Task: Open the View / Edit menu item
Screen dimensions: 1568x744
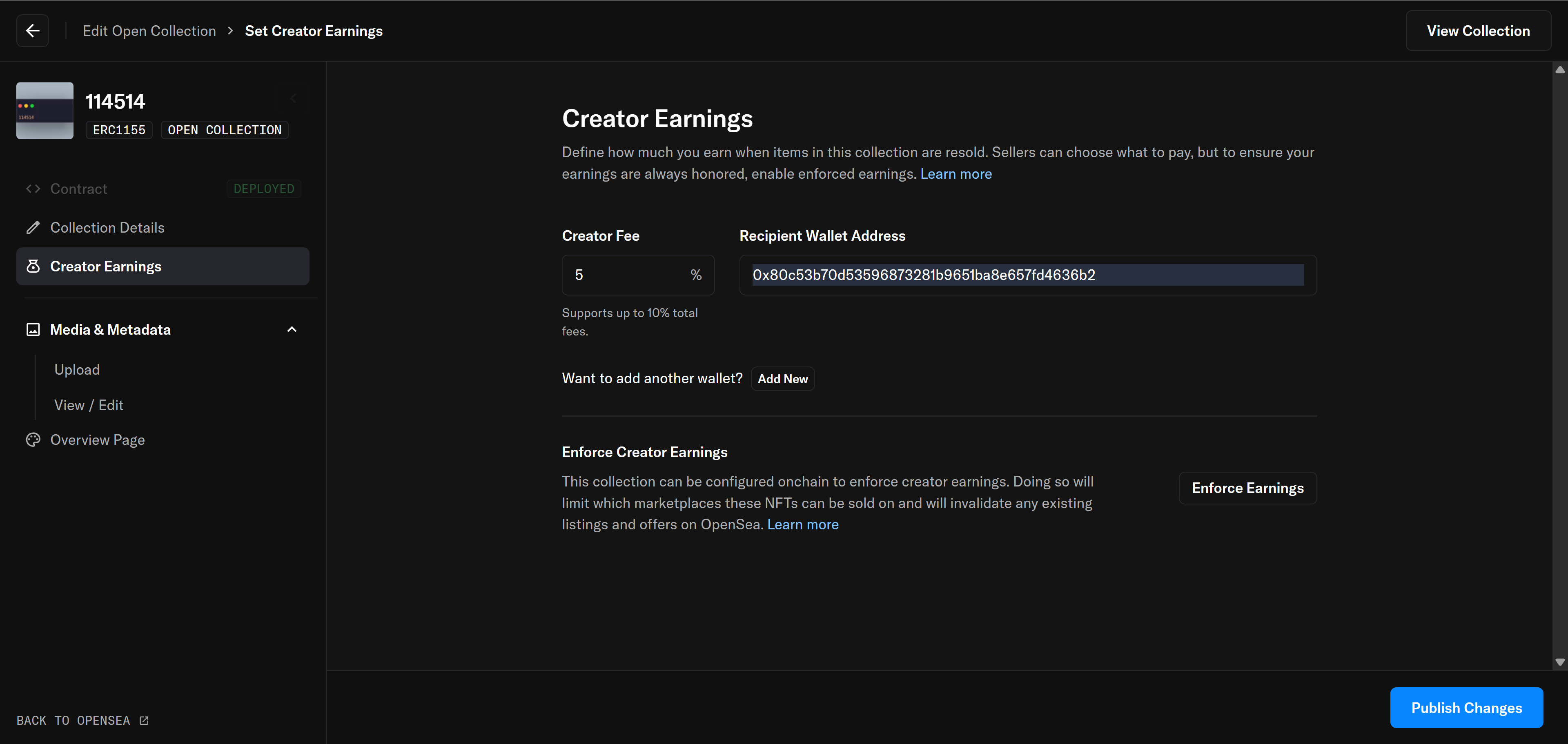Action: (x=89, y=405)
